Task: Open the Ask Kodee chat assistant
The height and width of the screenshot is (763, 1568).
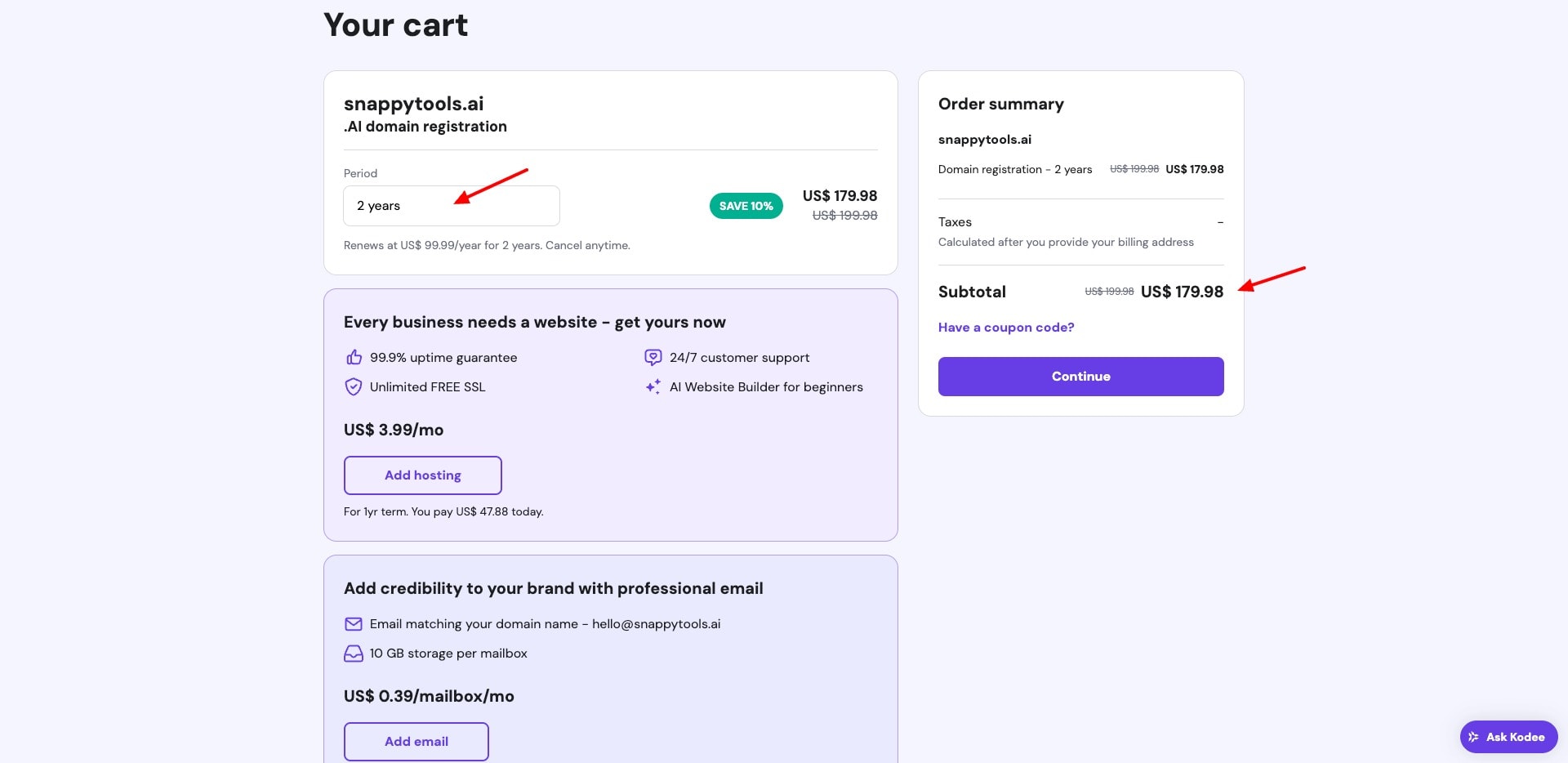Action: click(x=1508, y=737)
